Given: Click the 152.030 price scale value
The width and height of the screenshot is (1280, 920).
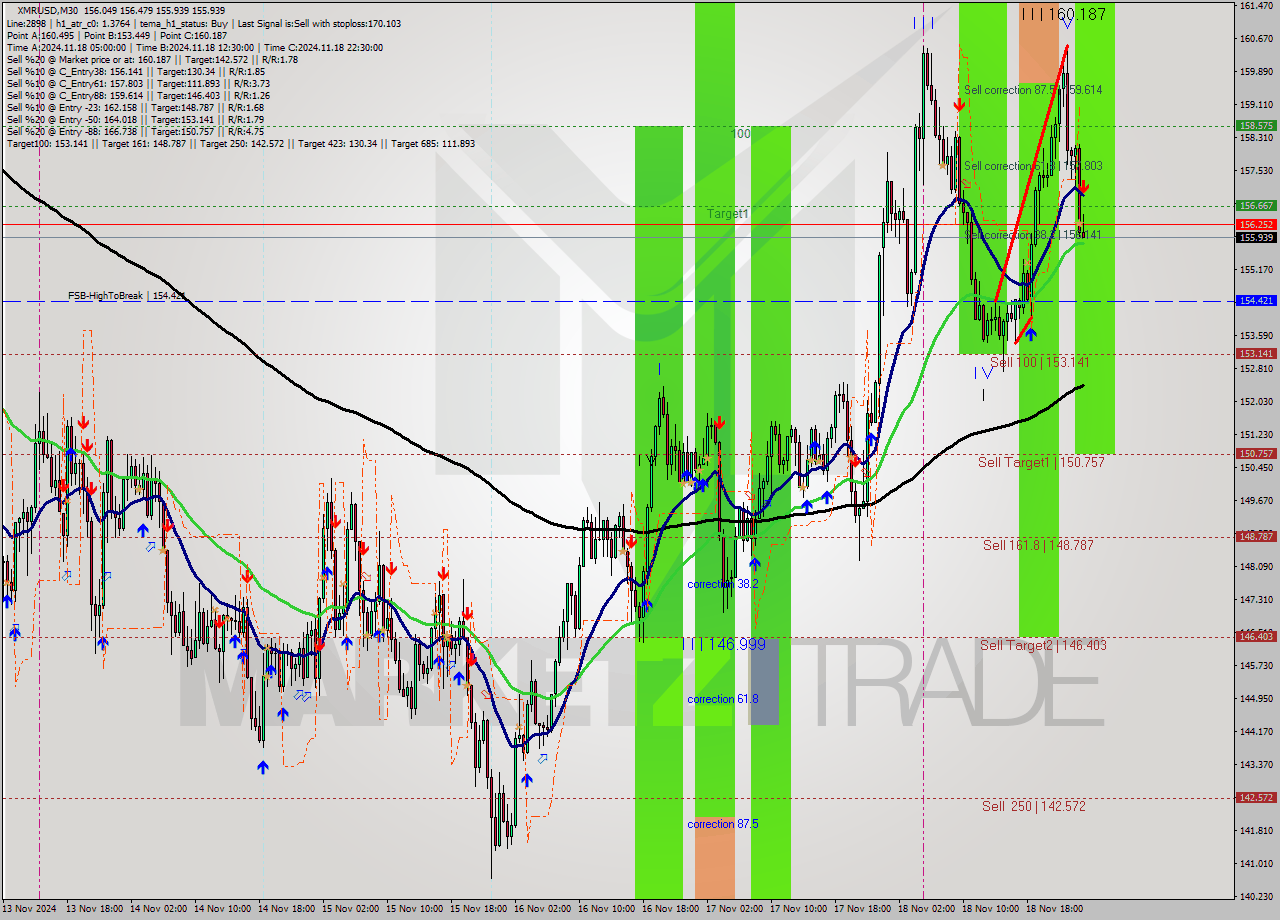Looking at the screenshot, I should pos(1256,402).
